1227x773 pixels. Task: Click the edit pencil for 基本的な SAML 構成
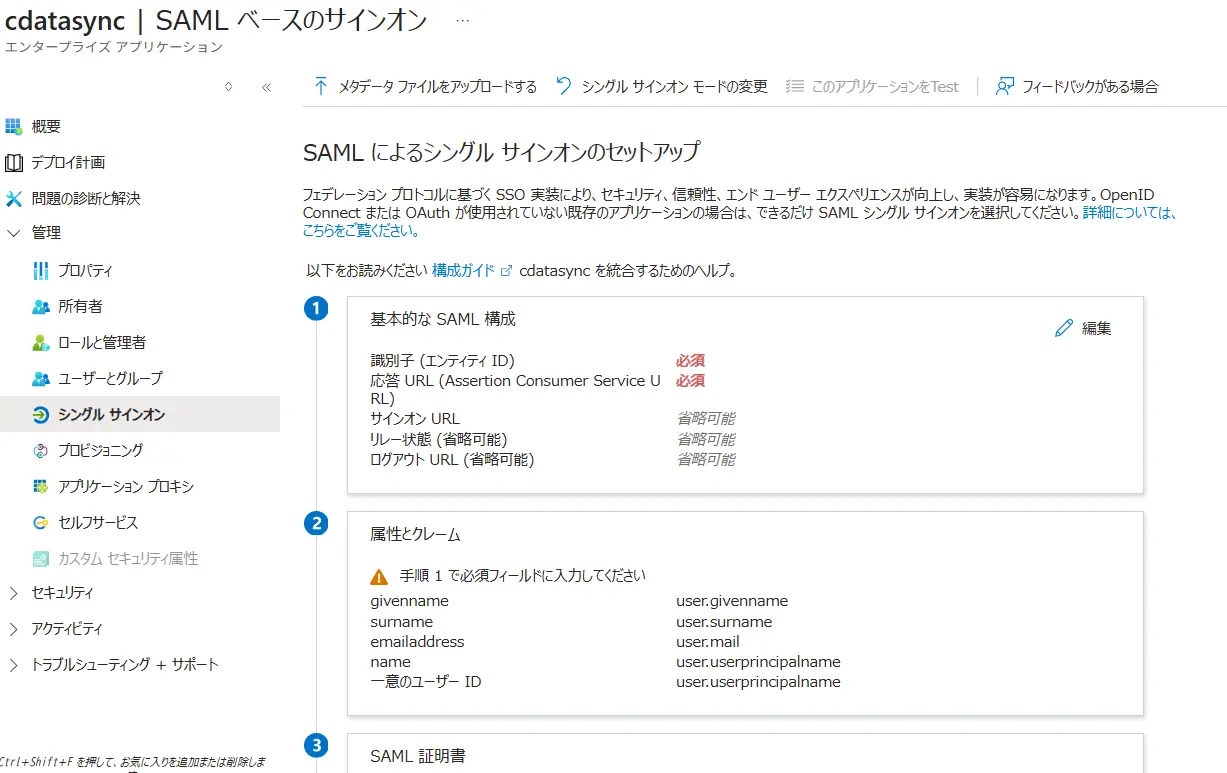pos(1064,327)
